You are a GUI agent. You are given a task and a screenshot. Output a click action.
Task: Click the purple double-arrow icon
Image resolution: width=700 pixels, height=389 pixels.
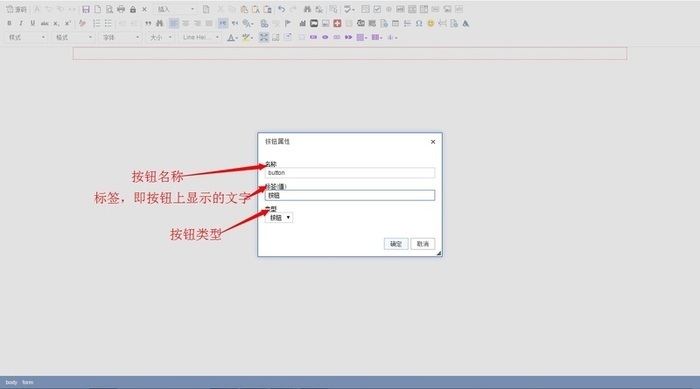(x=349, y=38)
